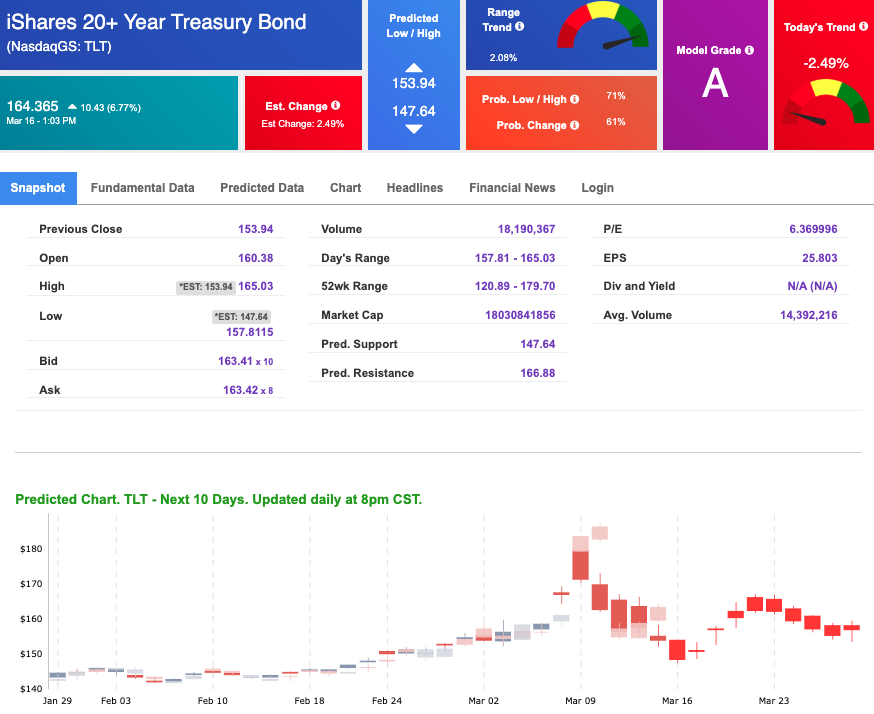This screenshot has height=714, width=874.
Task: Click the Pred. Support value 147.64
Action: (538, 344)
